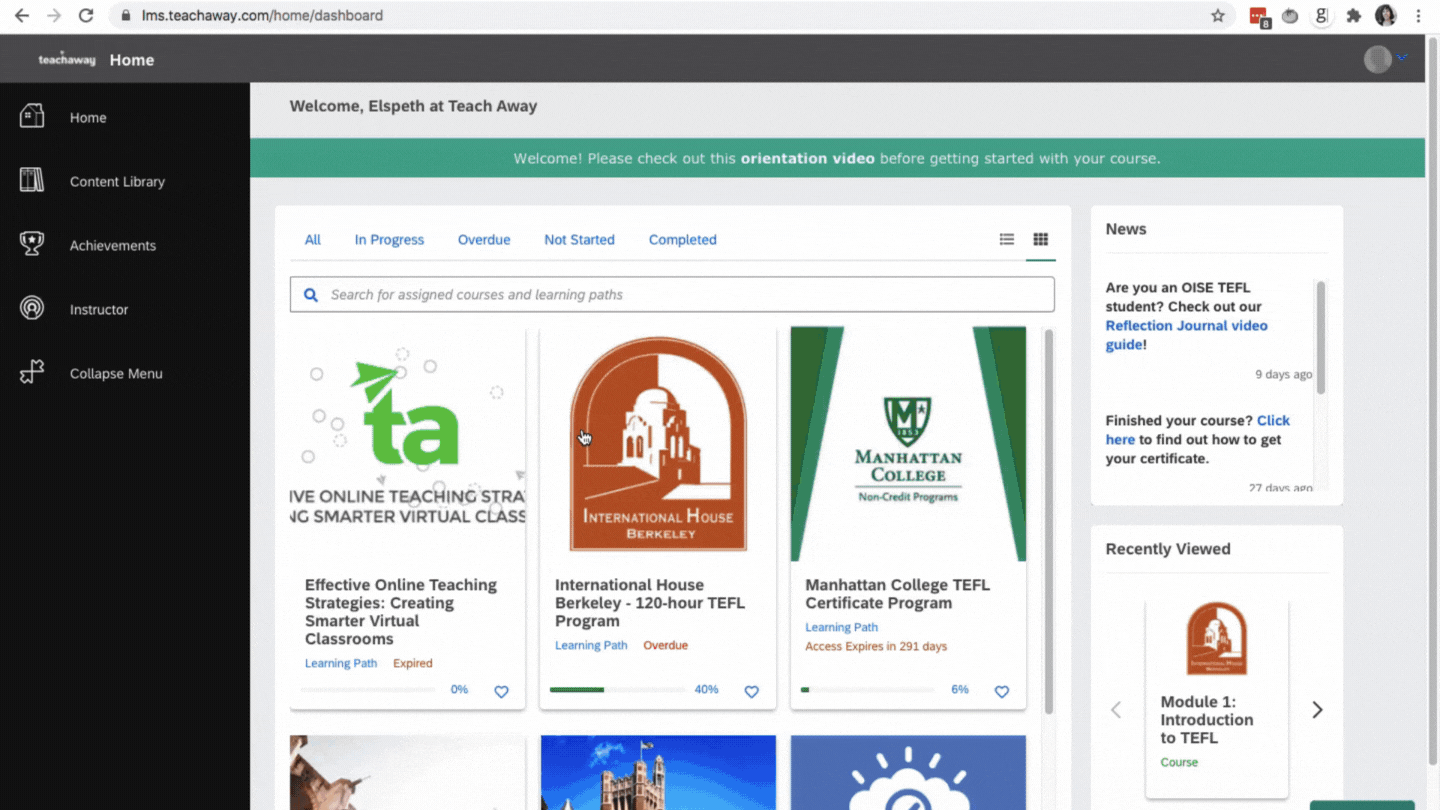
Task: Open Manhattan College logo thumbnail
Action: [x=908, y=444]
